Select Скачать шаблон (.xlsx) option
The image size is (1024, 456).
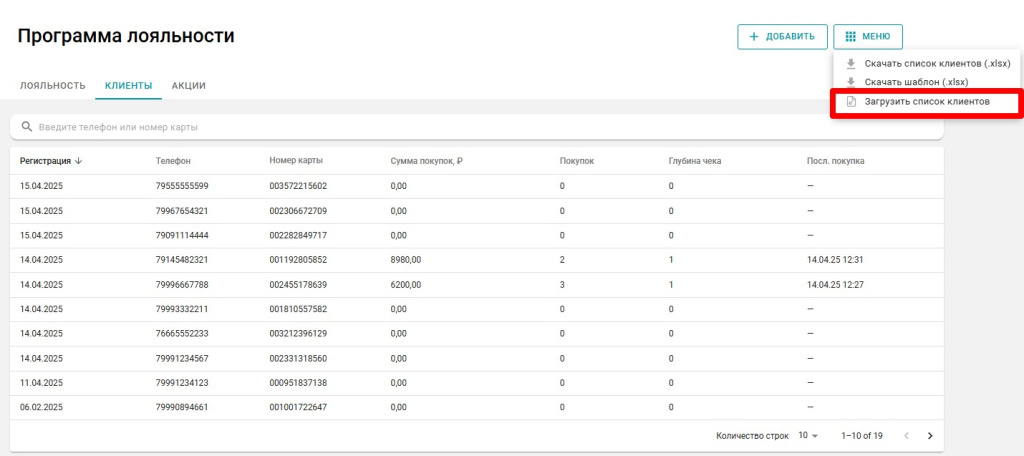point(916,82)
